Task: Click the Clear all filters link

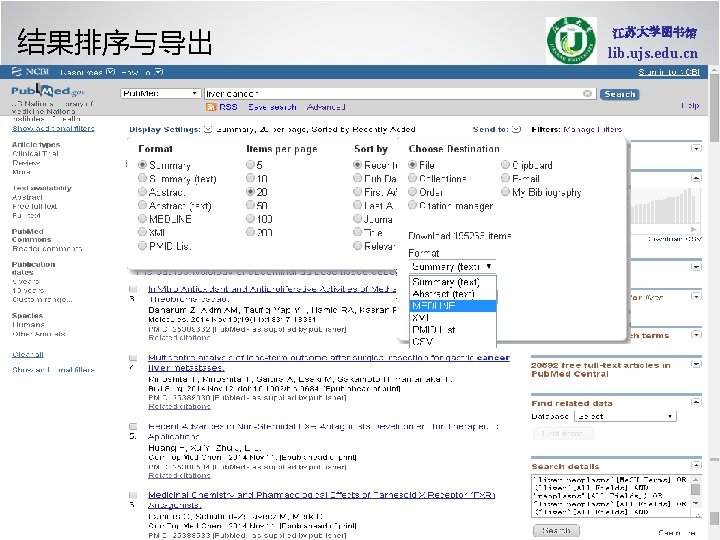Action: [28, 354]
